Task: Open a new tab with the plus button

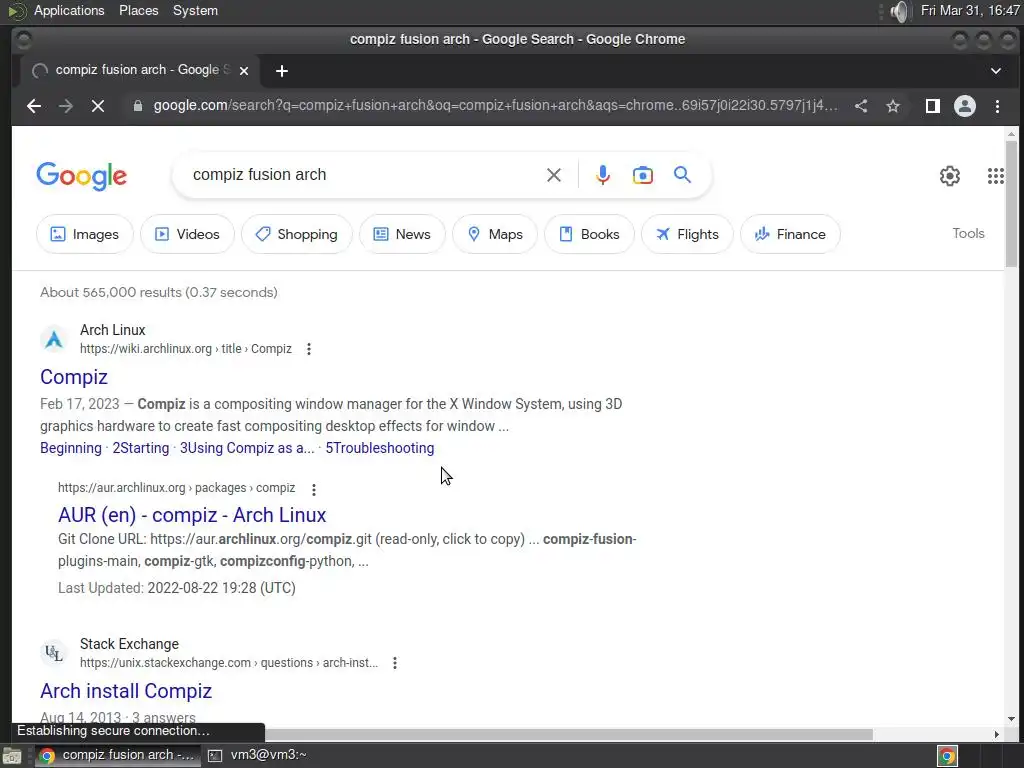Action: (281, 71)
